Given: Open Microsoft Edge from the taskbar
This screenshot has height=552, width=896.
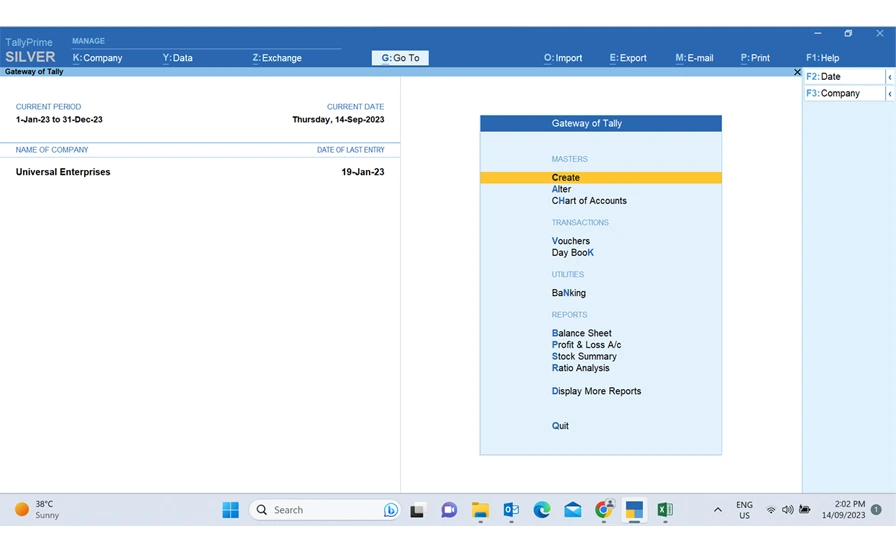Looking at the screenshot, I should click(x=542, y=510).
